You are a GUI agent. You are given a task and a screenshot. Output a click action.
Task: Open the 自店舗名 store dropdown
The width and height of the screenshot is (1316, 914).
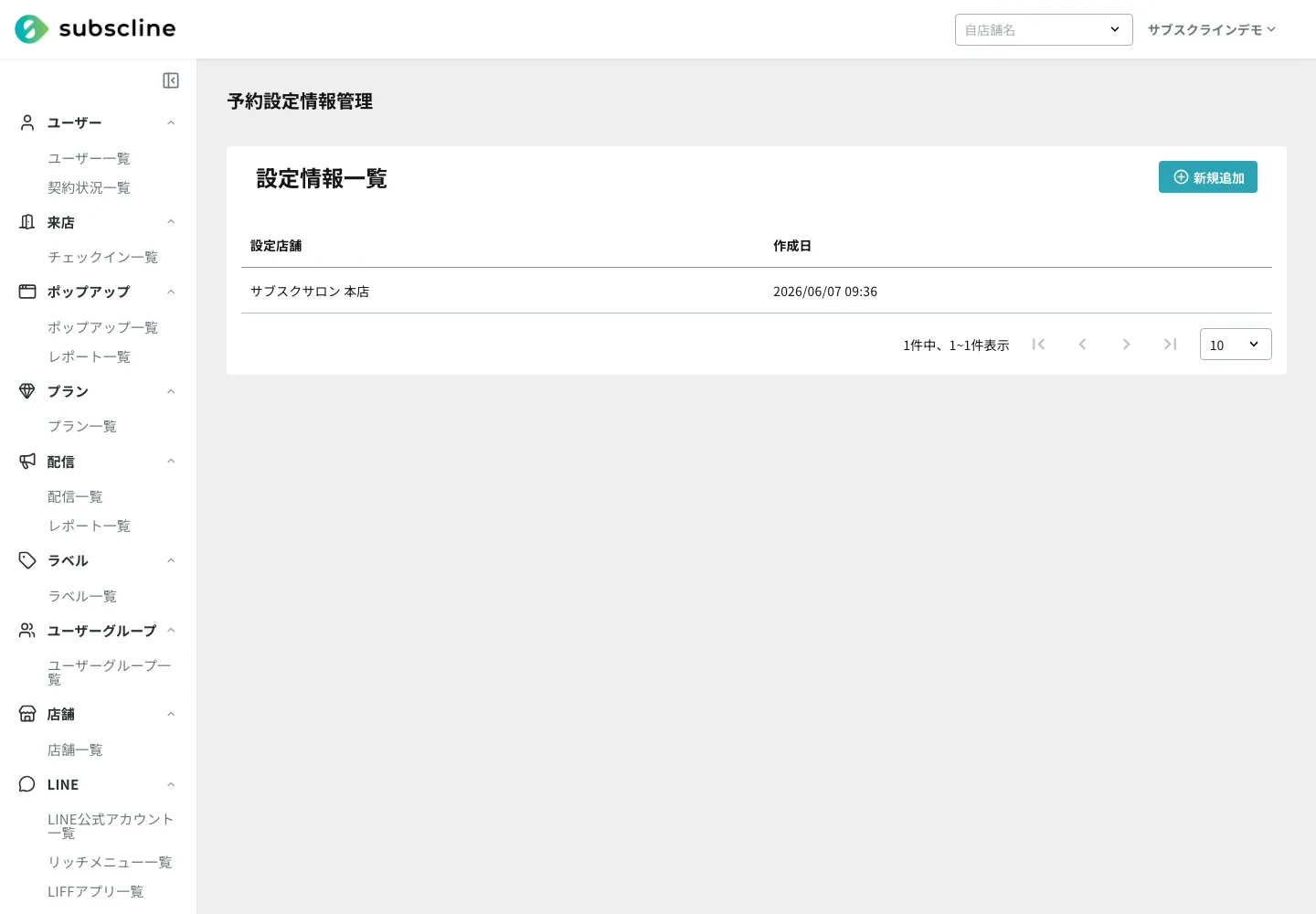point(1044,29)
